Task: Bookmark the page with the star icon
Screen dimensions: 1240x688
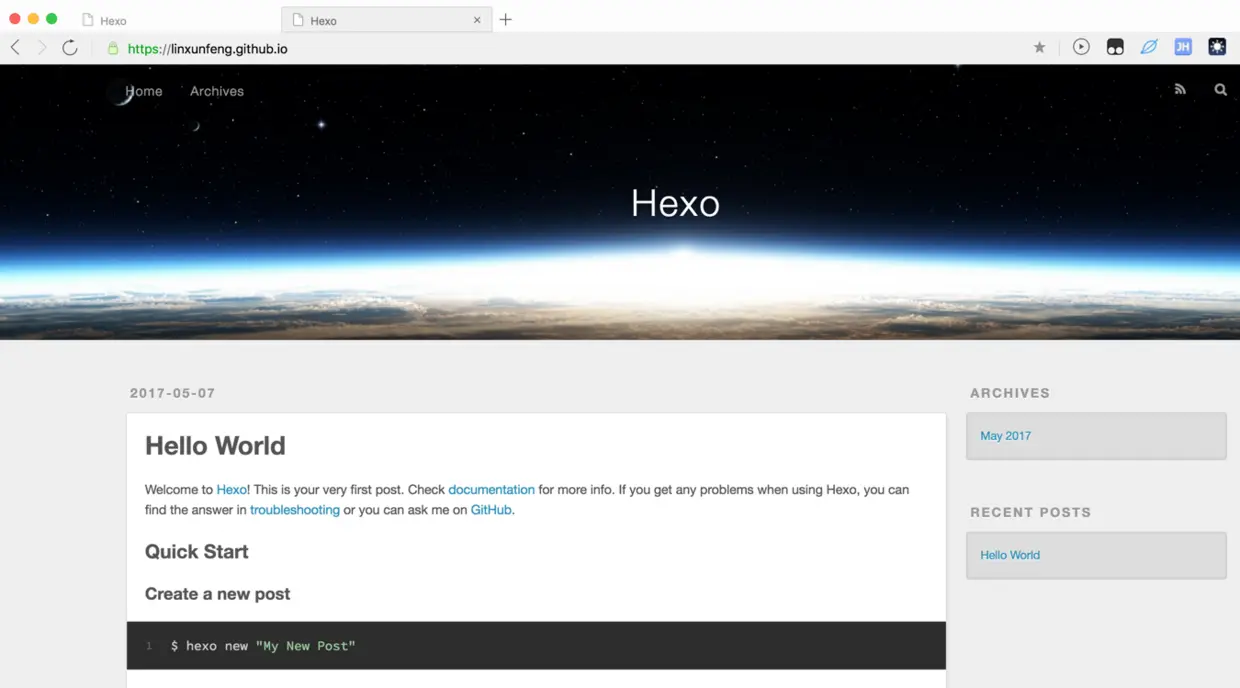Action: tap(1040, 47)
